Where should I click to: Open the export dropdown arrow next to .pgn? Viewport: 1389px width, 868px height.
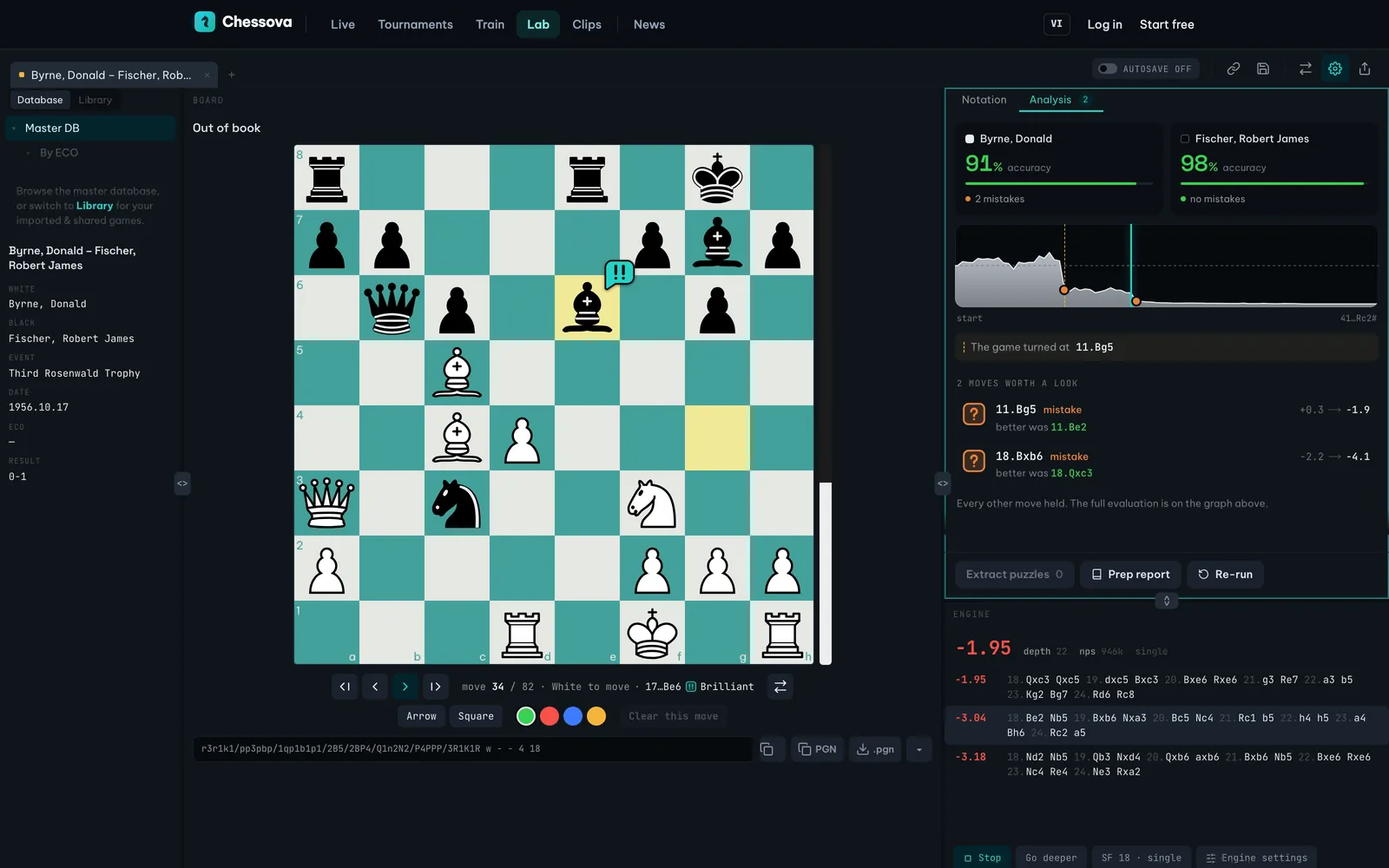[918, 749]
